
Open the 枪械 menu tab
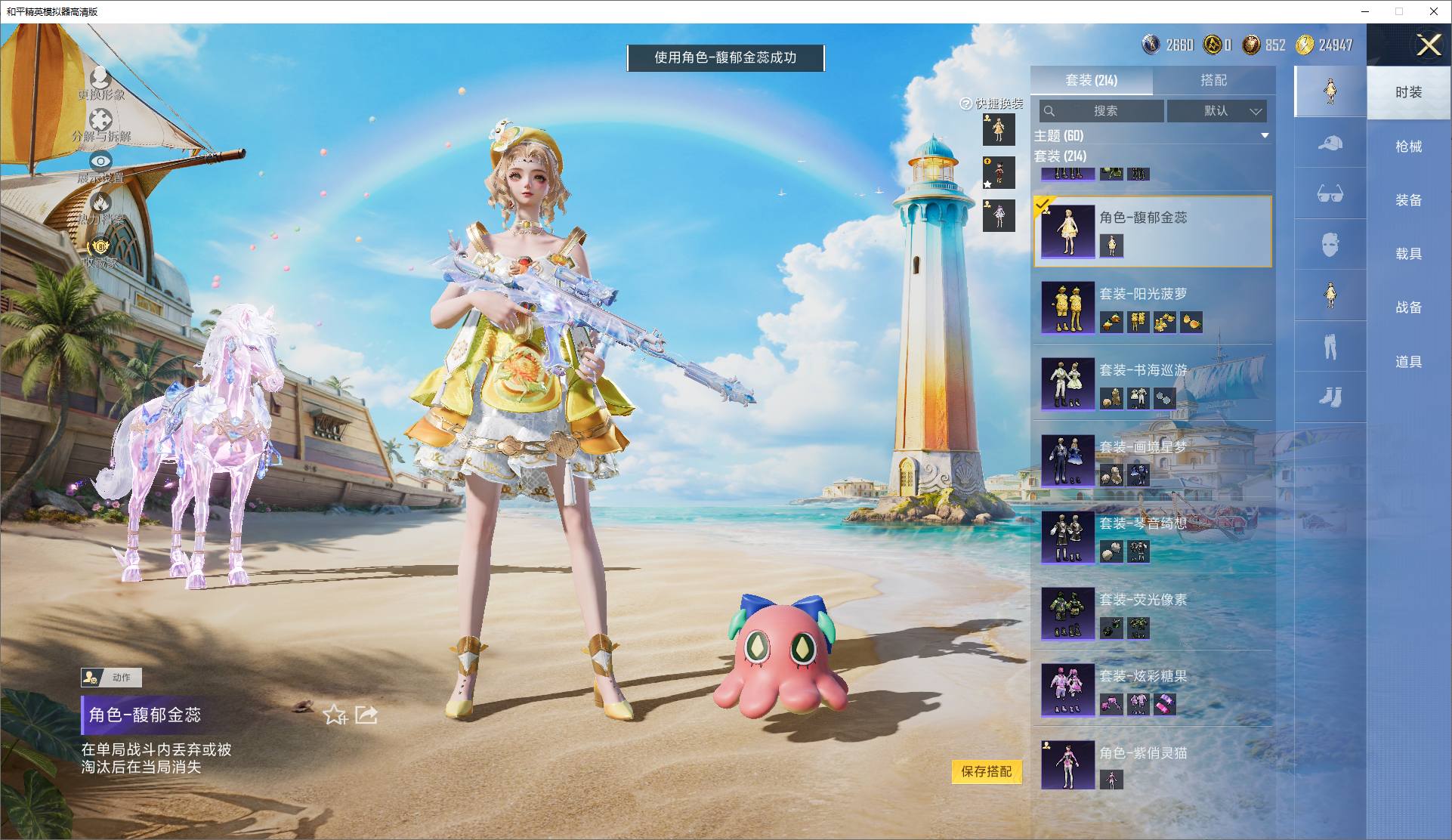point(1408,147)
